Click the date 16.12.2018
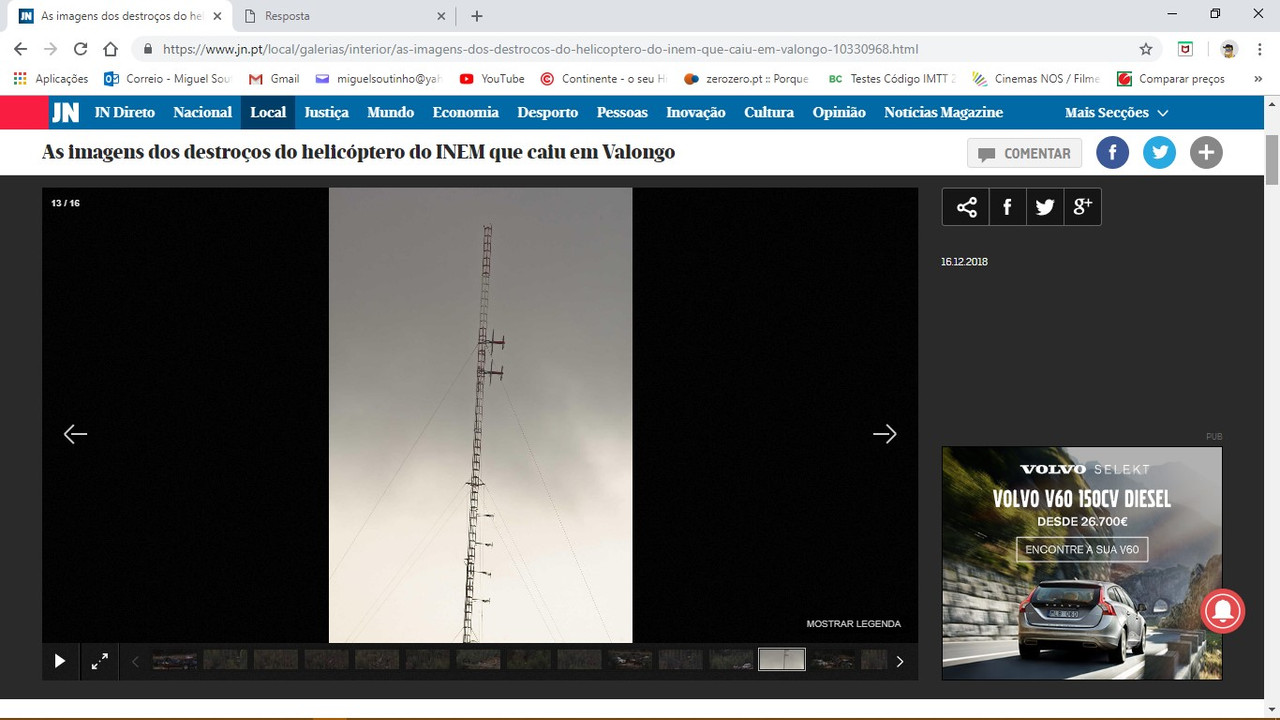 (x=964, y=262)
